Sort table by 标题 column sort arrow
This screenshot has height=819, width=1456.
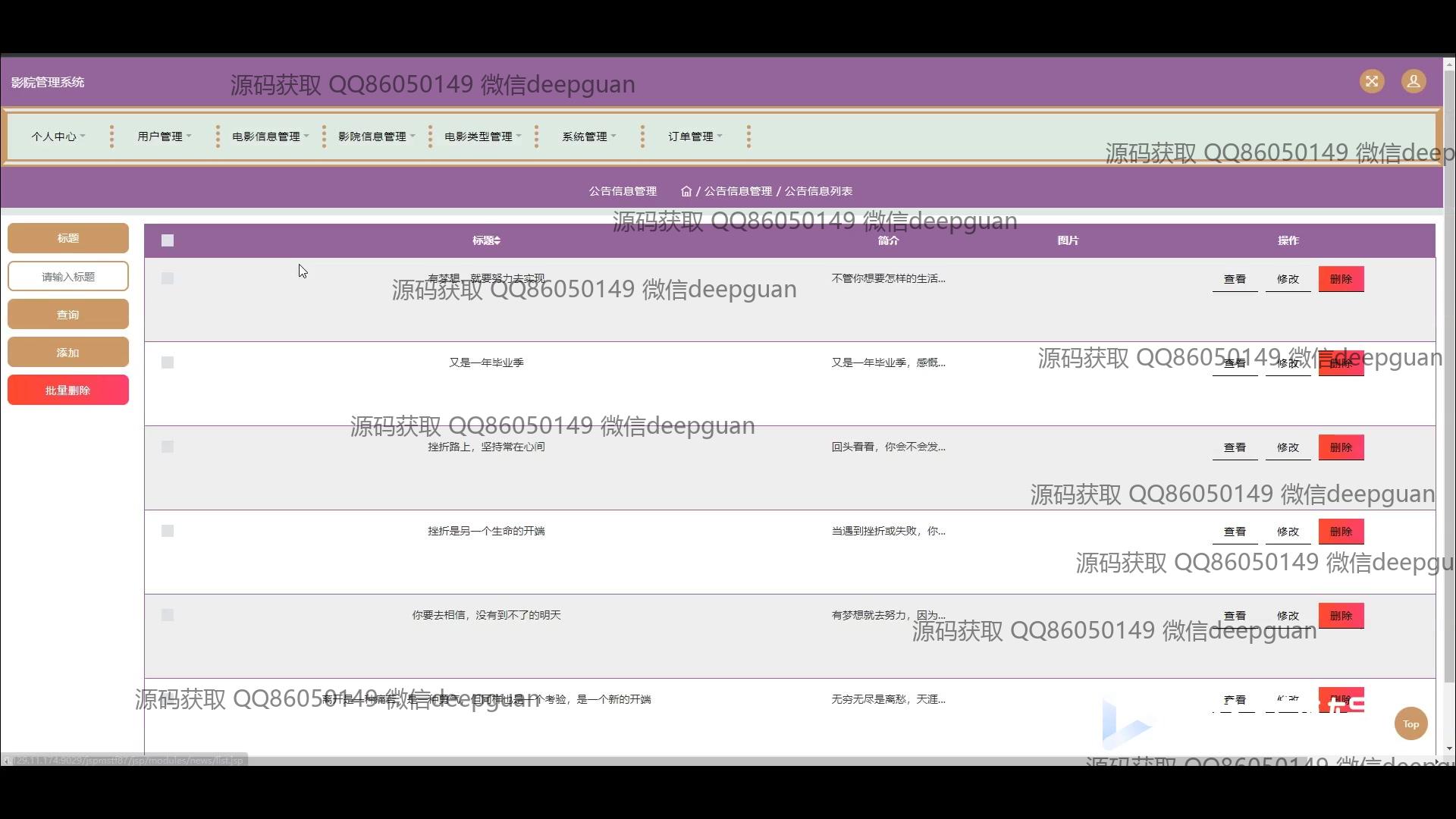[x=497, y=240]
